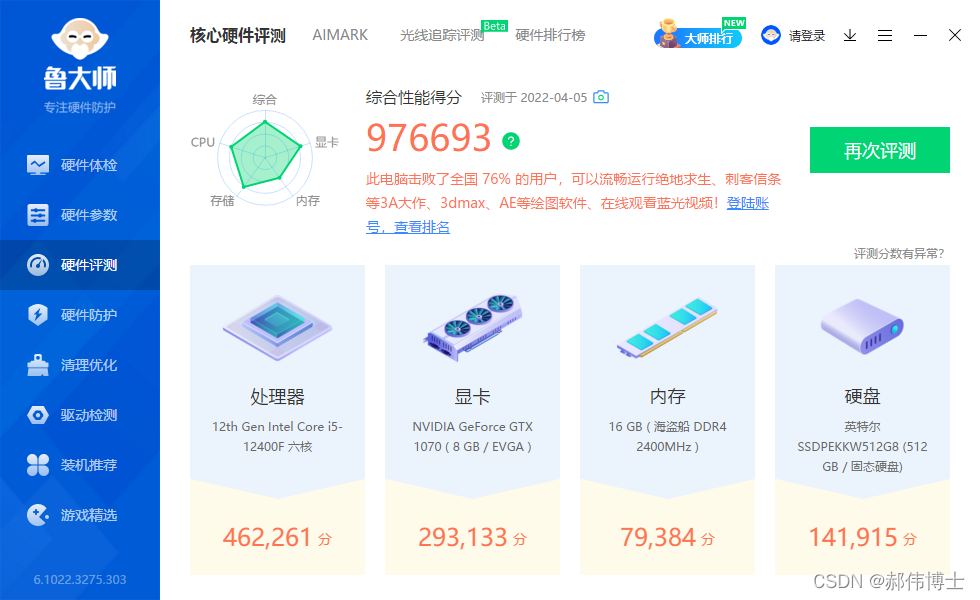
Task: Click the version number 6.1022.3275.303
Action: (80, 579)
